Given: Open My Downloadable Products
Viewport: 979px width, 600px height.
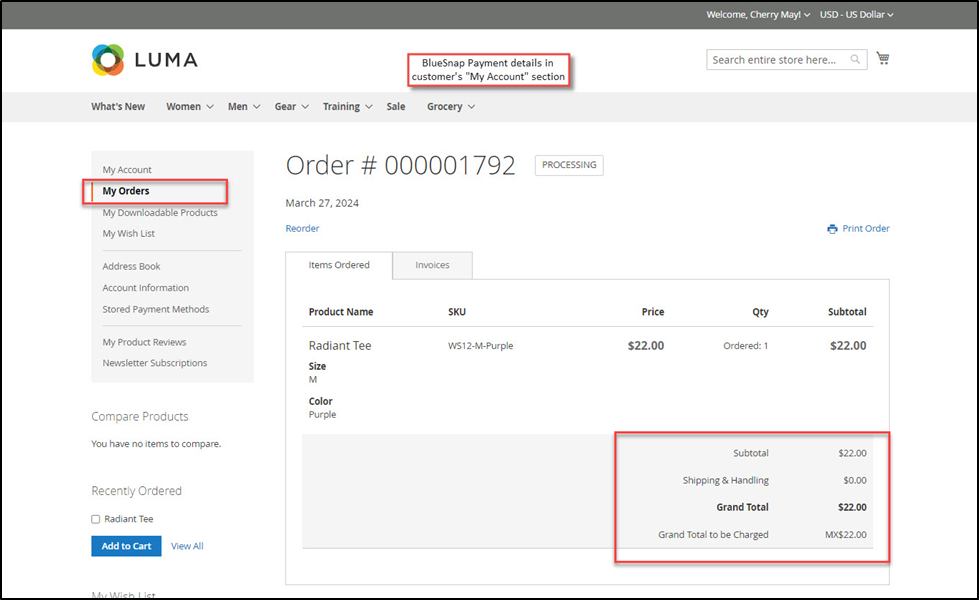Looking at the screenshot, I should 160,213.
